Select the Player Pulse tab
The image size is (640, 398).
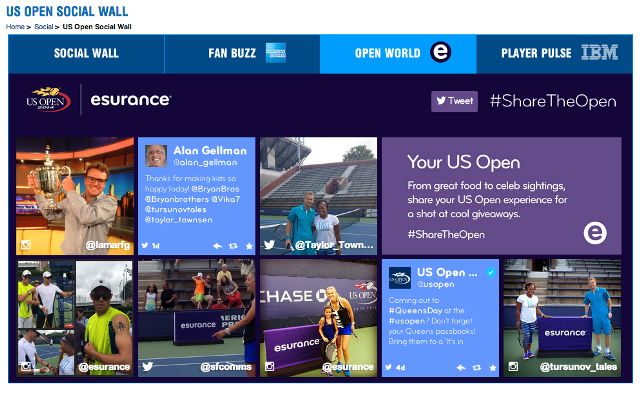(x=554, y=54)
